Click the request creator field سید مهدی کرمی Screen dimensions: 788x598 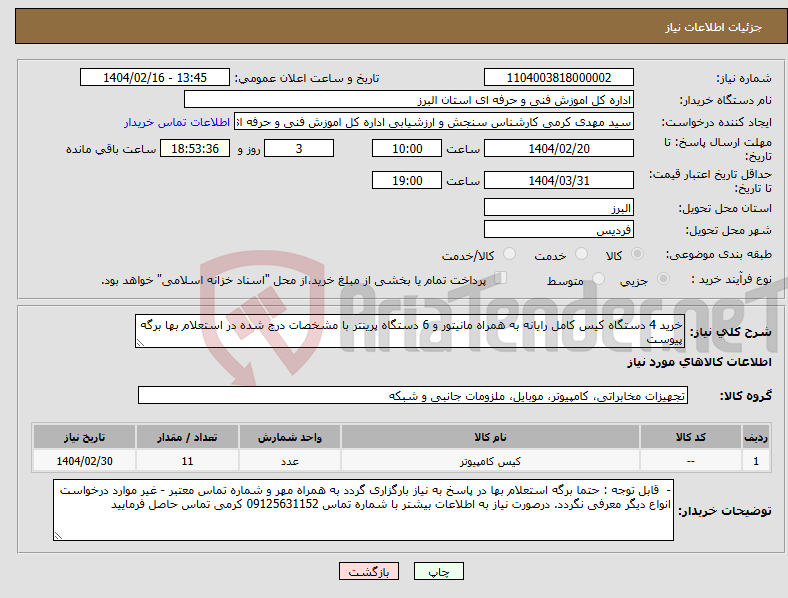tap(434, 122)
